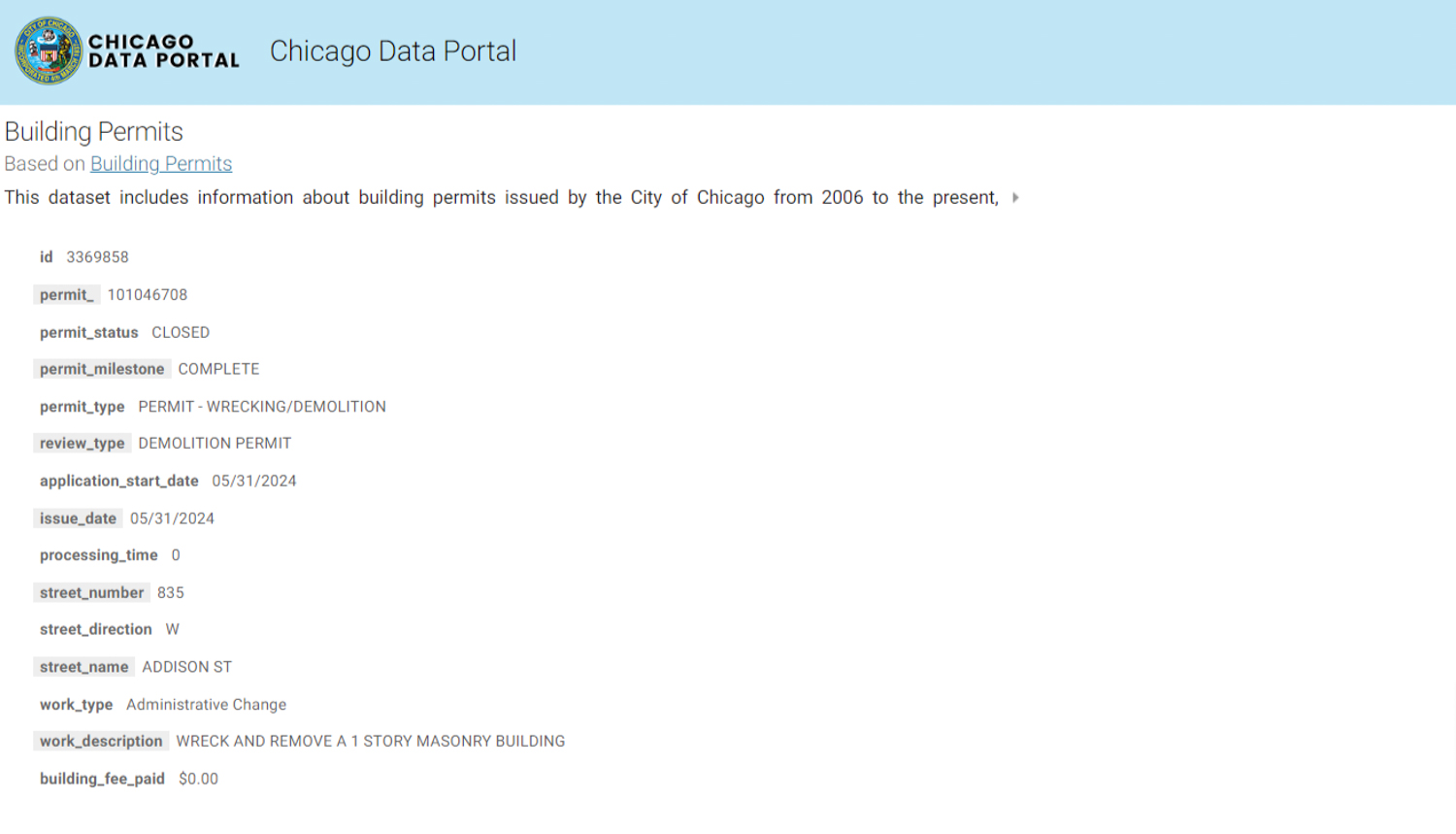Select the Building Permits page heading

(94, 132)
